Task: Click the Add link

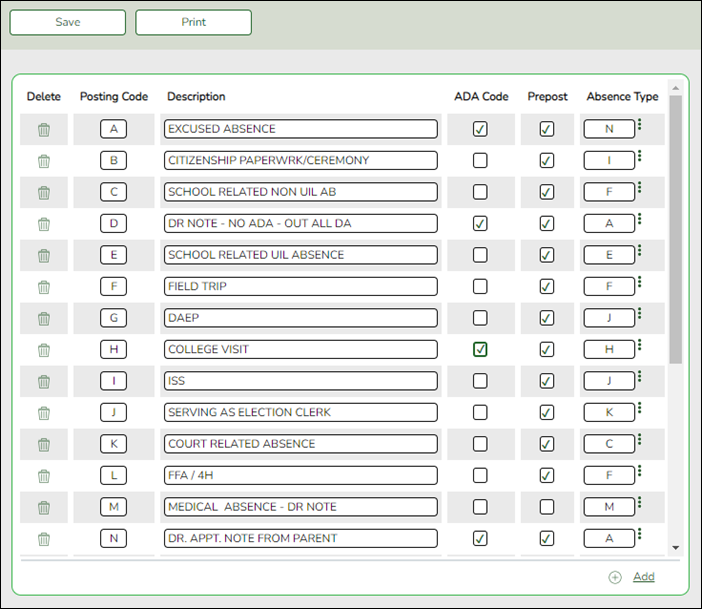Action: [x=644, y=577]
